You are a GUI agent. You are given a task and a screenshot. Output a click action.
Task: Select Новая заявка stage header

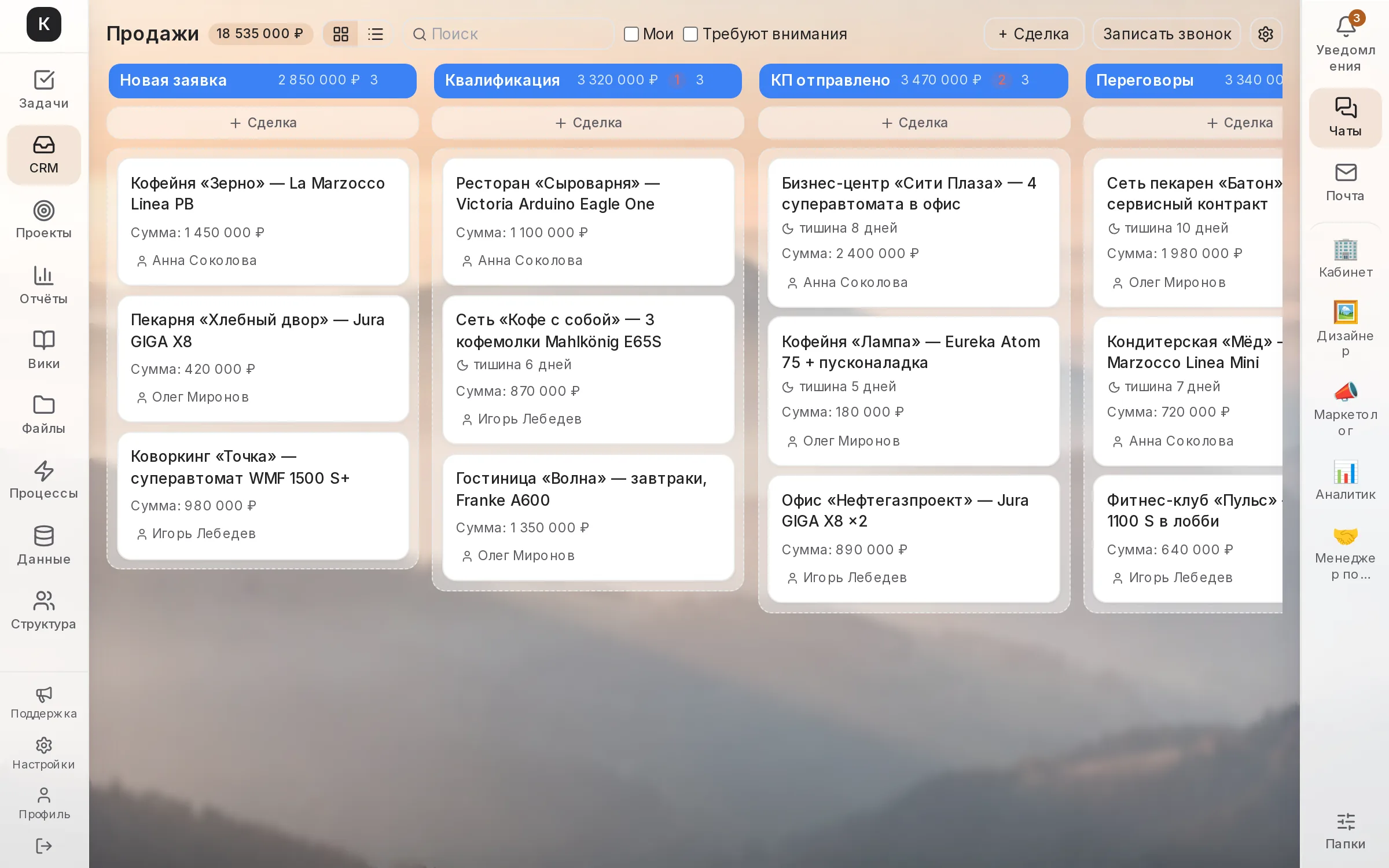[x=263, y=80]
